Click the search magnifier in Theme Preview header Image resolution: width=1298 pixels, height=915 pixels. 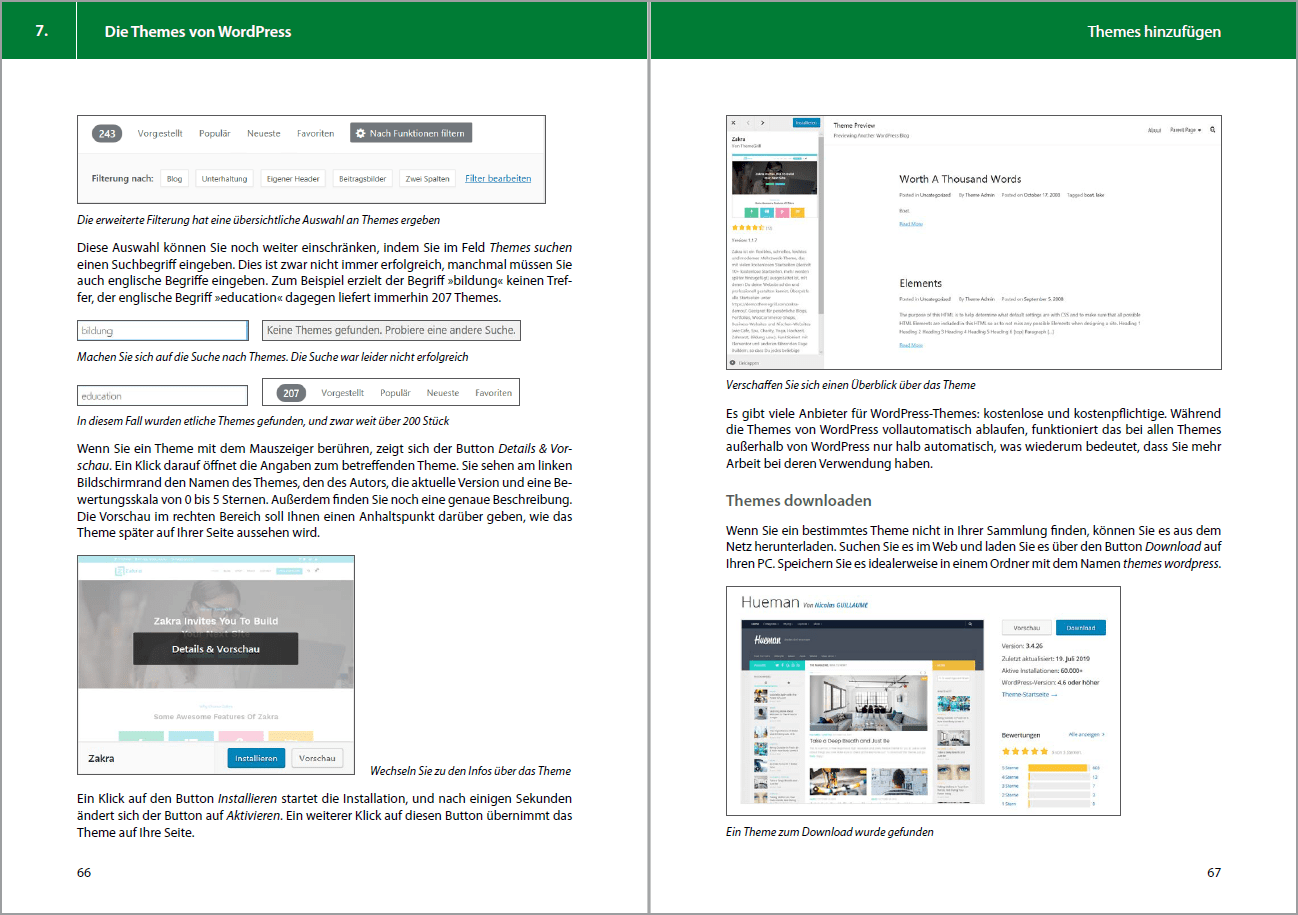(1213, 129)
